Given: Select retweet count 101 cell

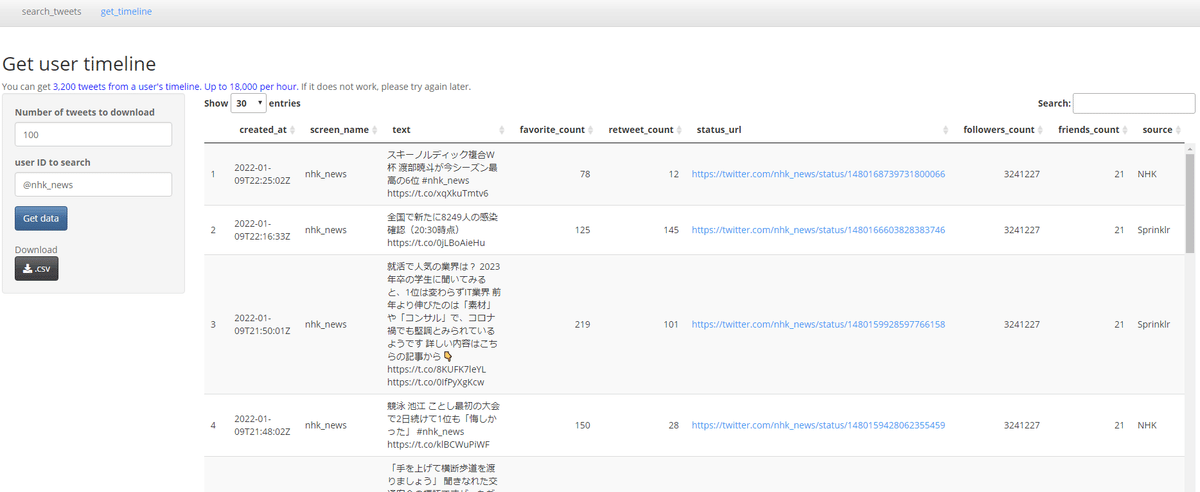Looking at the screenshot, I should (x=671, y=324).
